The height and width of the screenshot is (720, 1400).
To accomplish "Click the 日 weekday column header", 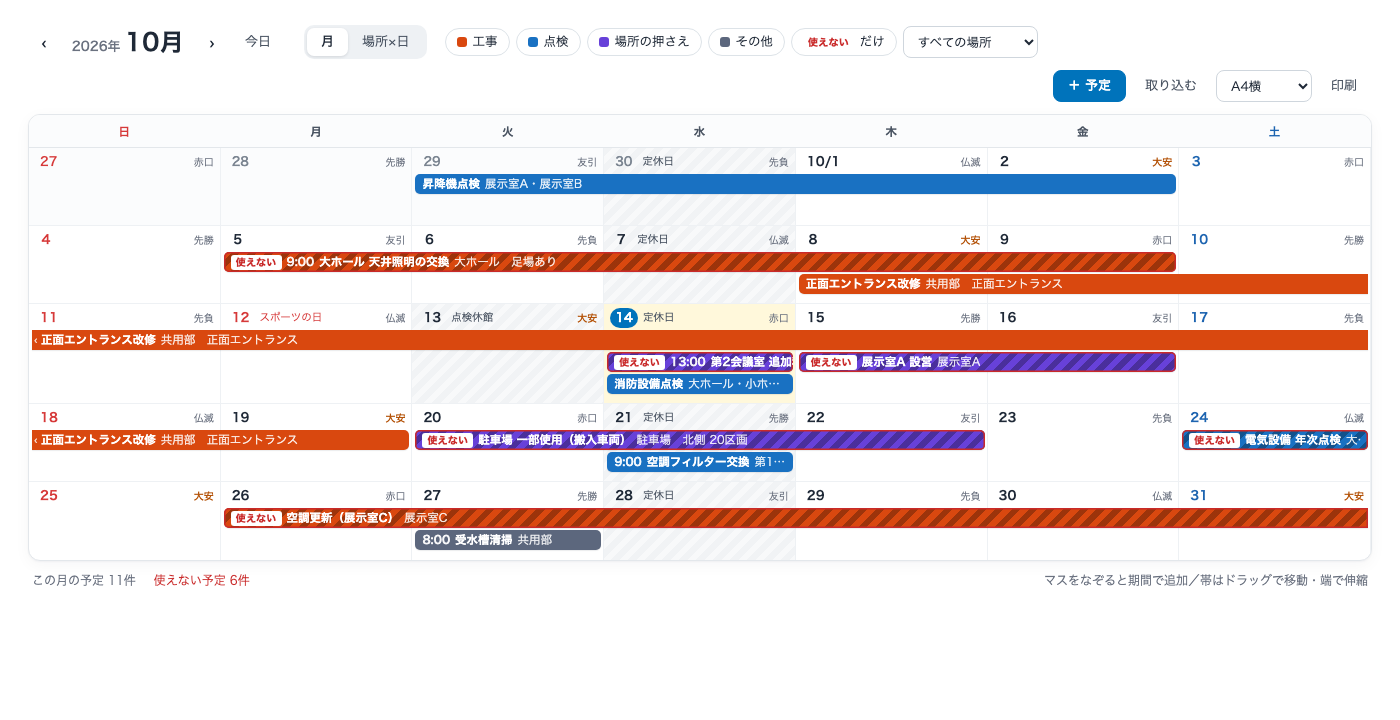I will 124,132.
